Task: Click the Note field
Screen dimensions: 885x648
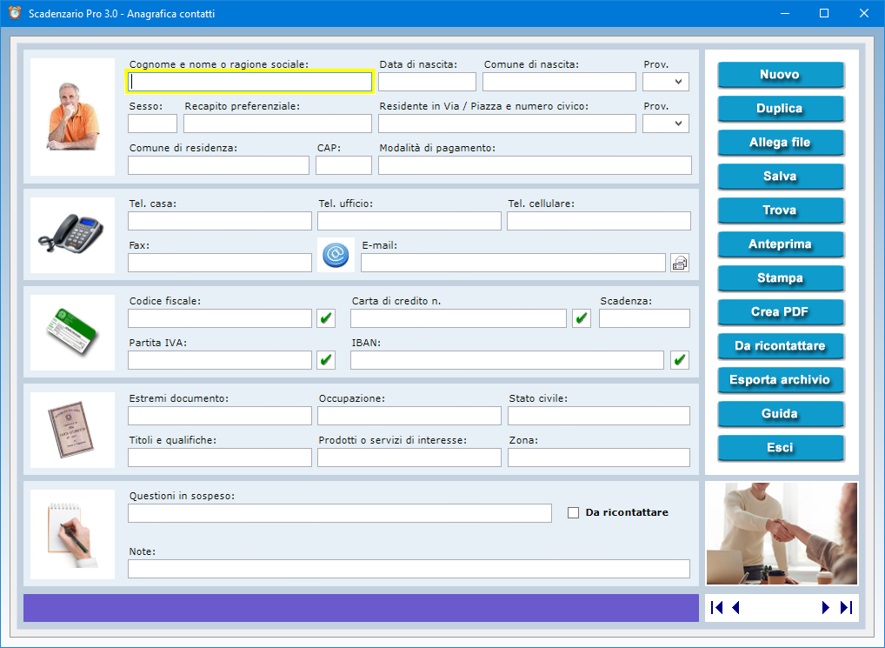Action: 409,568
